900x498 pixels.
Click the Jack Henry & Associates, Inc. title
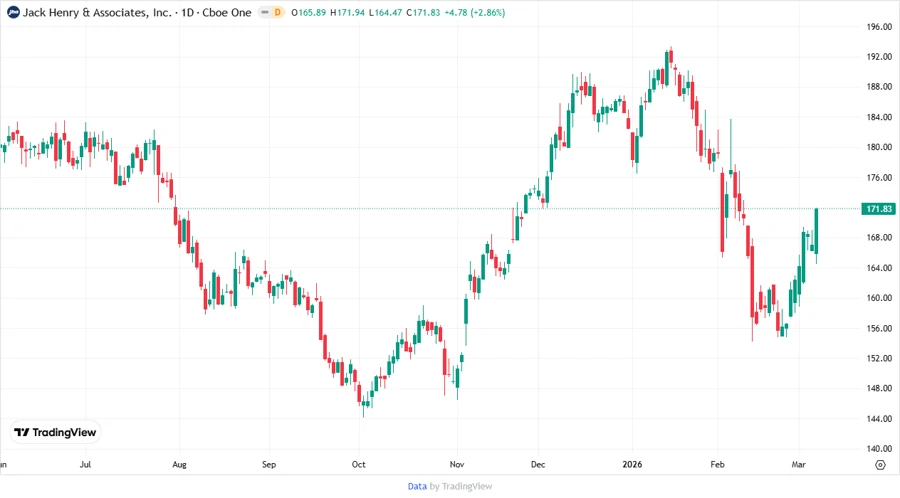[97, 13]
